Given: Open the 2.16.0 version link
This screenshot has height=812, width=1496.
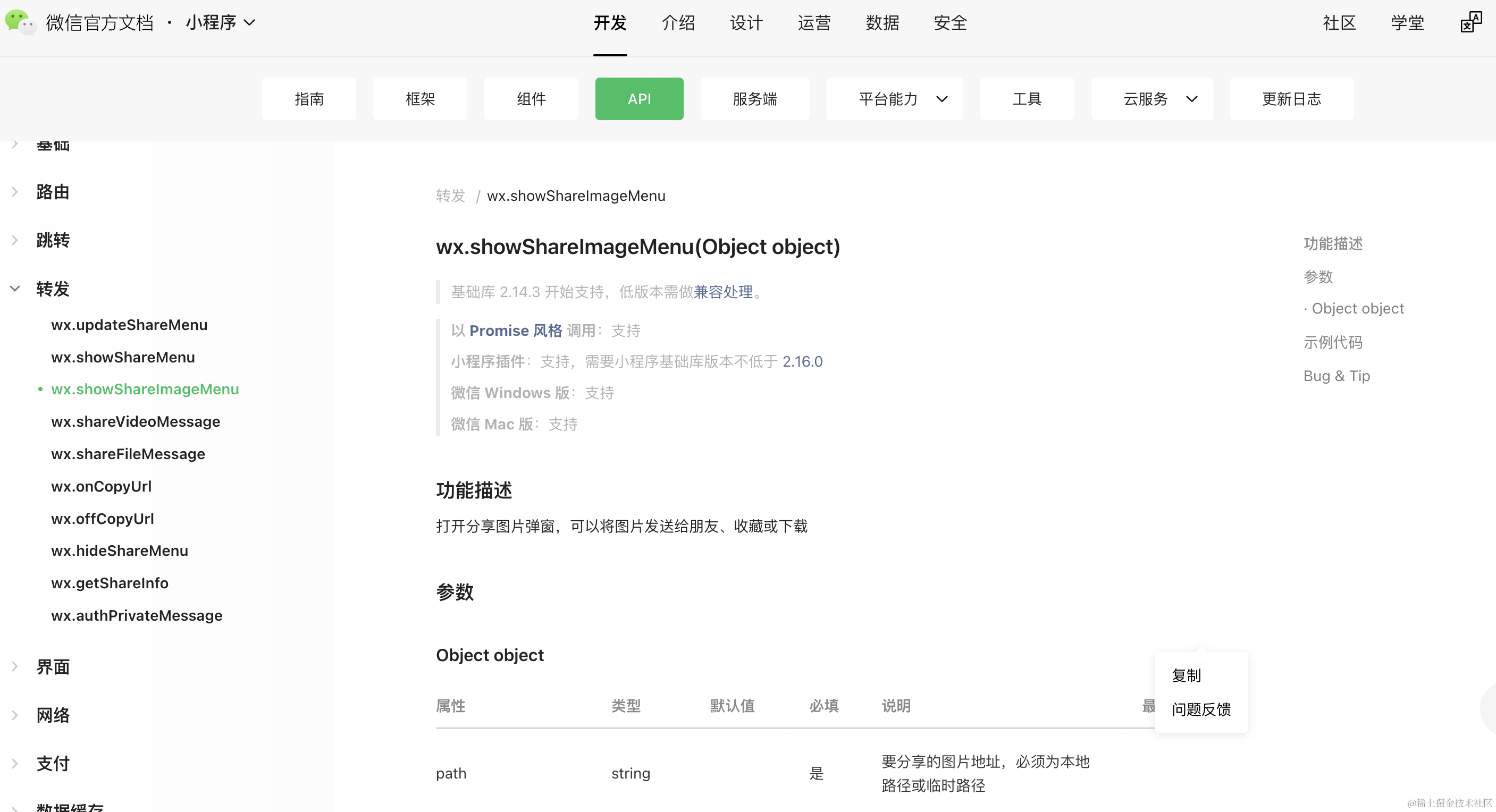Looking at the screenshot, I should pyautogui.click(x=802, y=361).
